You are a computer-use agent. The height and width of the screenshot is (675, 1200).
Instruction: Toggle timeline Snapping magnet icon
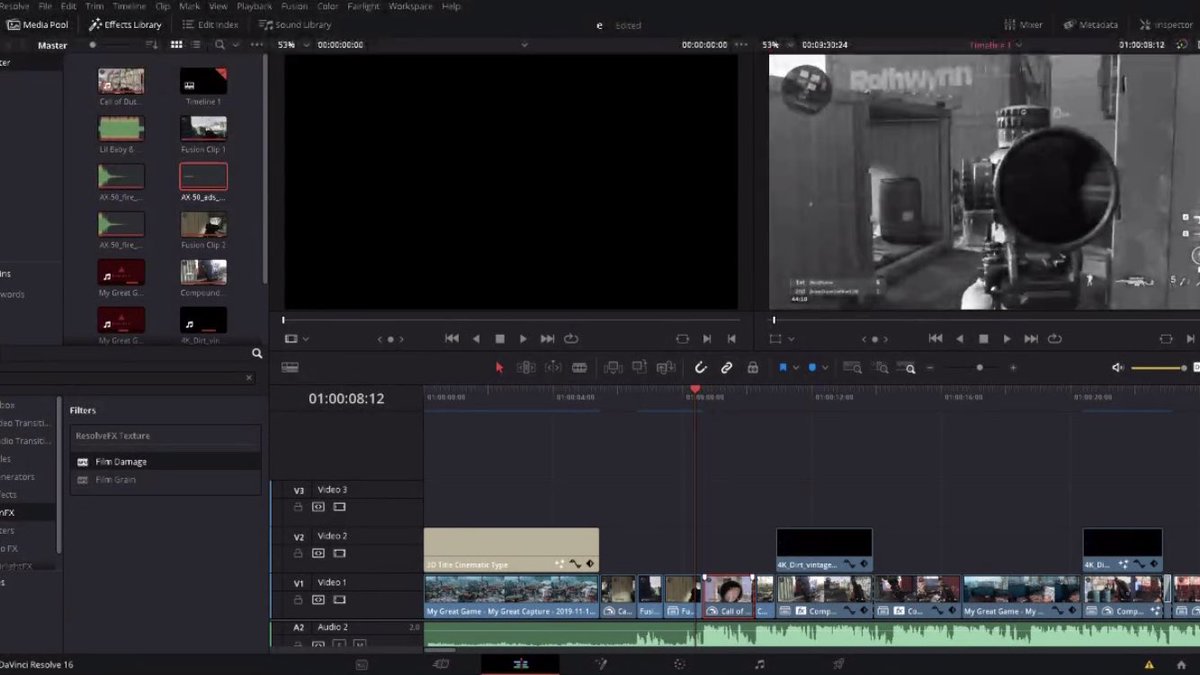pyautogui.click(x=701, y=368)
